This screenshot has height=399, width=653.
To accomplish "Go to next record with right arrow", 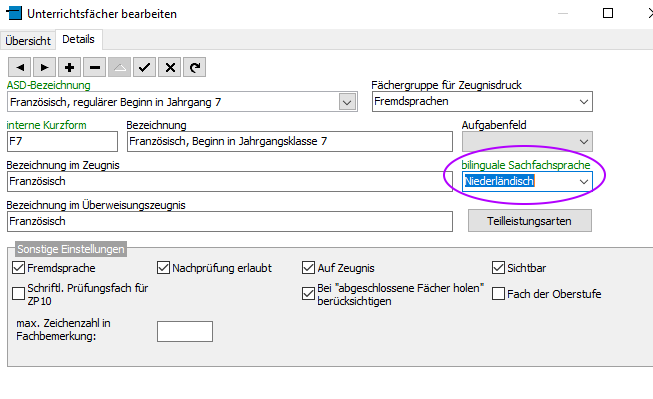I will 44,67.
